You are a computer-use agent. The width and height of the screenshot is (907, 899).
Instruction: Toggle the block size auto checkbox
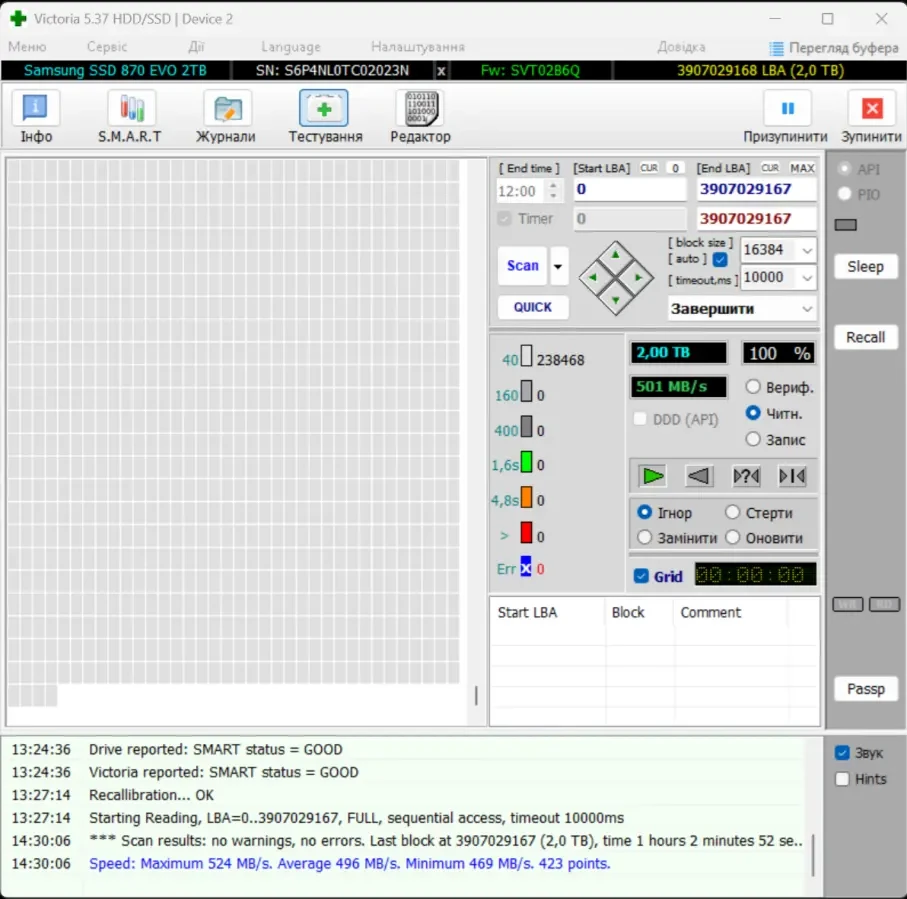click(720, 259)
